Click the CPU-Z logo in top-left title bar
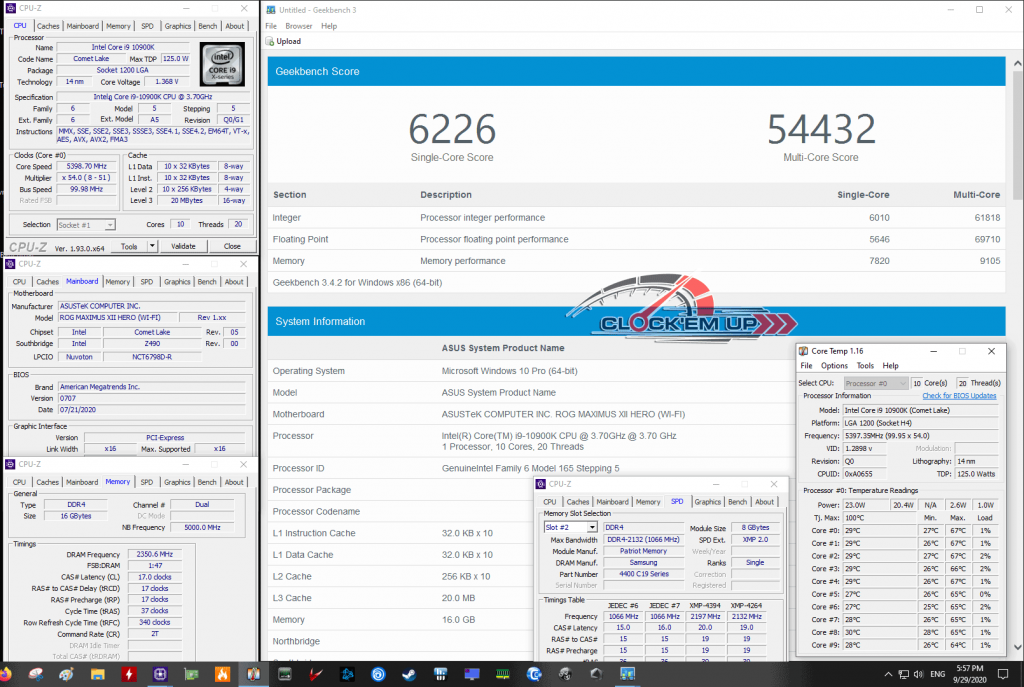The image size is (1024, 687). click(10, 8)
